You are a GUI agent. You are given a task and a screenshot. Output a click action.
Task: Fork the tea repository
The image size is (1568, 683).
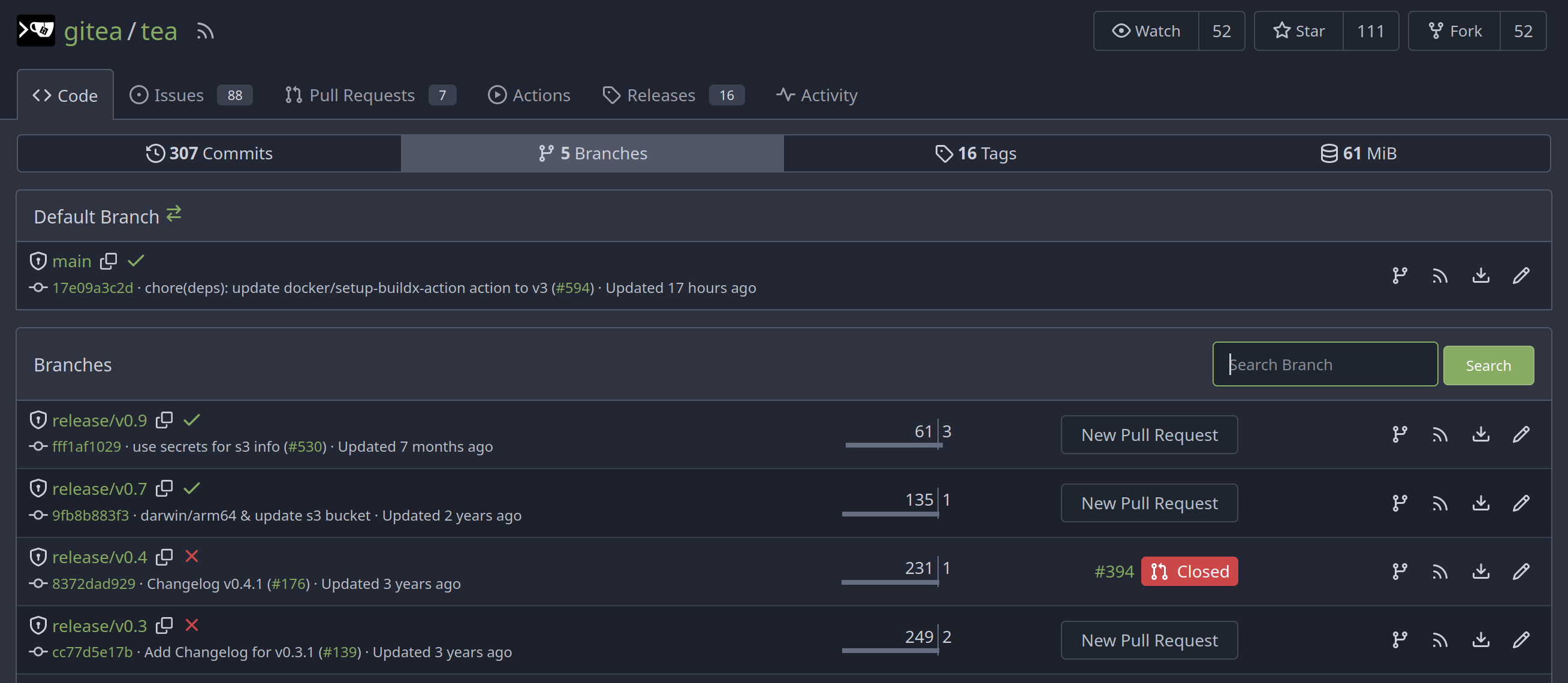pos(1454,31)
